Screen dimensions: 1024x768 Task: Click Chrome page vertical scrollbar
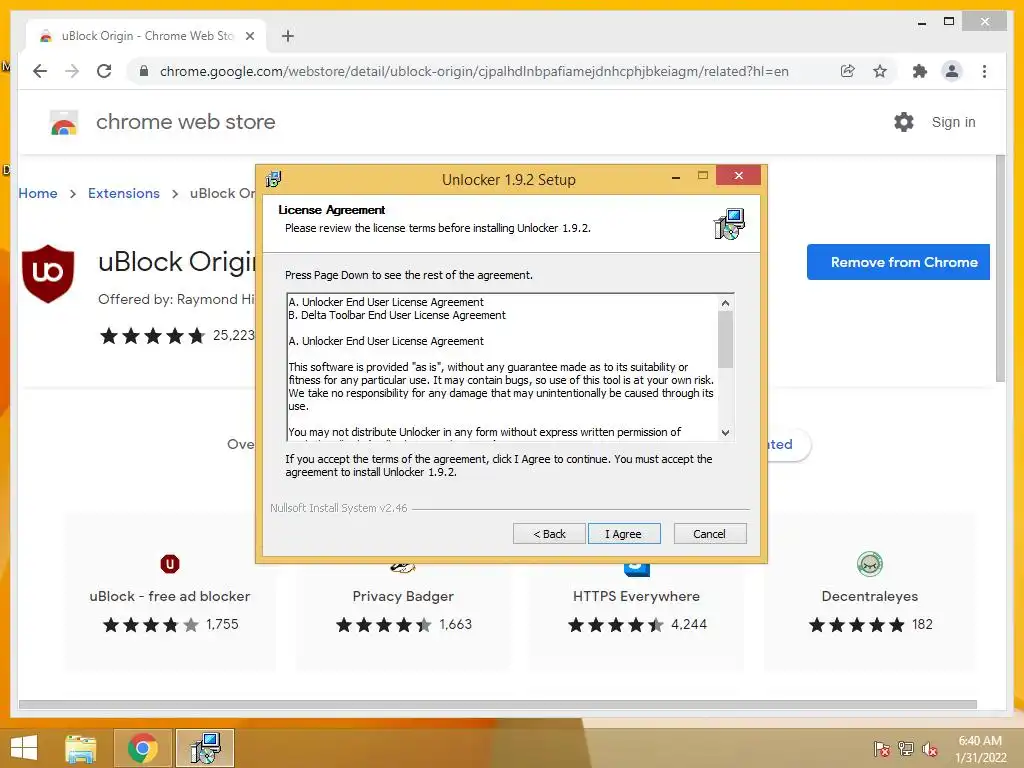tap(1000, 268)
